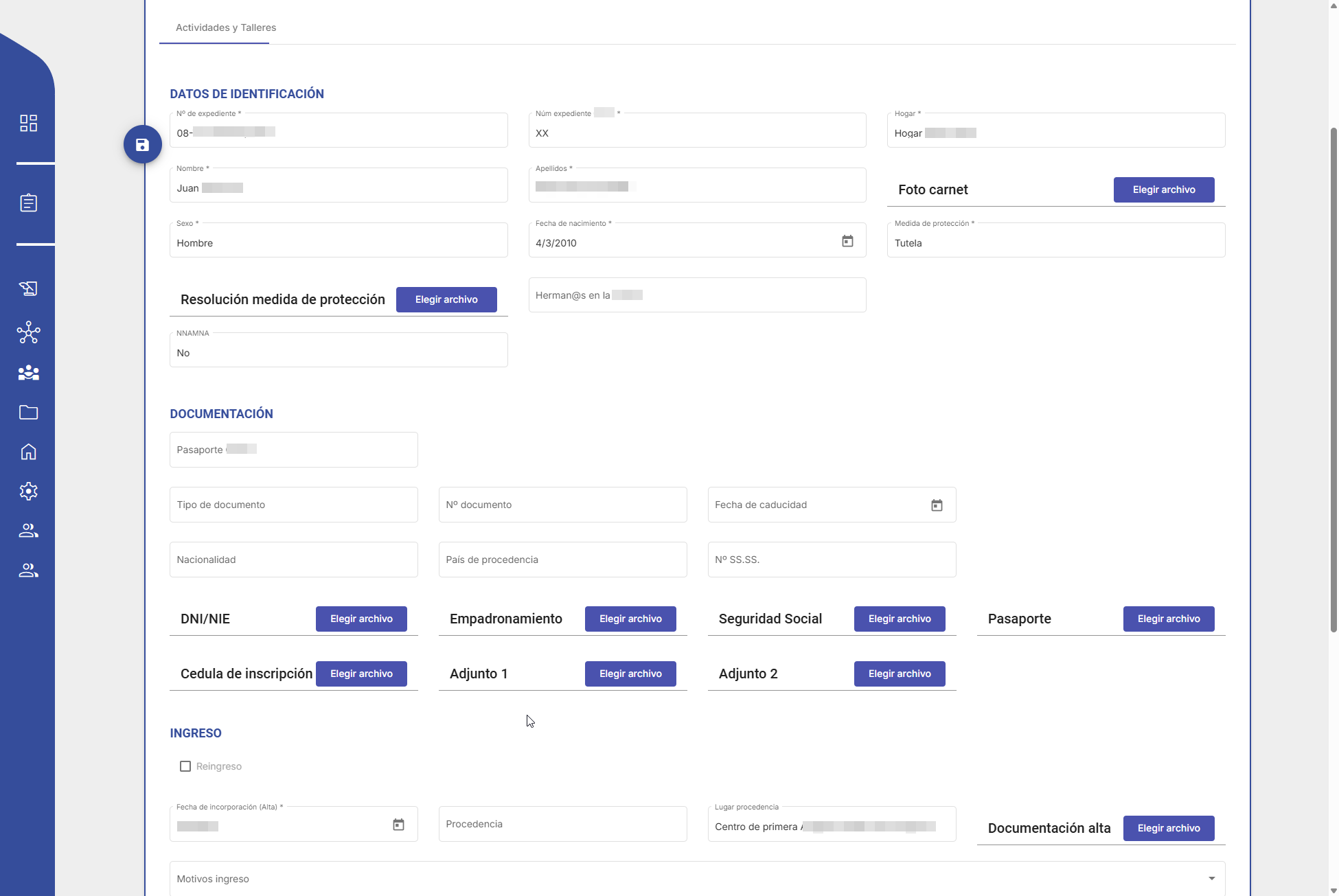The height and width of the screenshot is (896, 1339).
Task: Click the Nacionalidad input field
Action: coord(293,560)
